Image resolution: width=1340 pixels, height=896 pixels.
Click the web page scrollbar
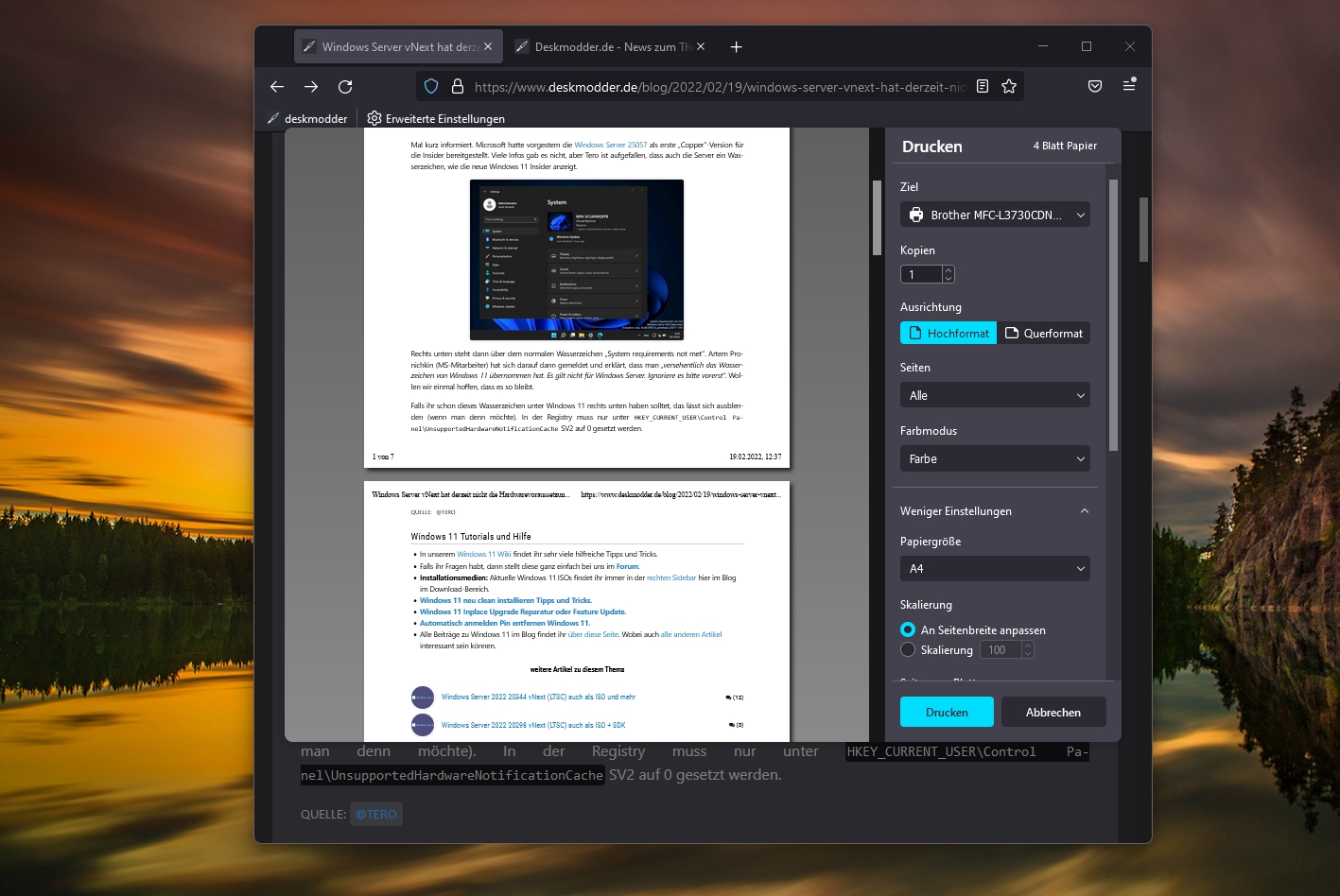tap(1143, 229)
